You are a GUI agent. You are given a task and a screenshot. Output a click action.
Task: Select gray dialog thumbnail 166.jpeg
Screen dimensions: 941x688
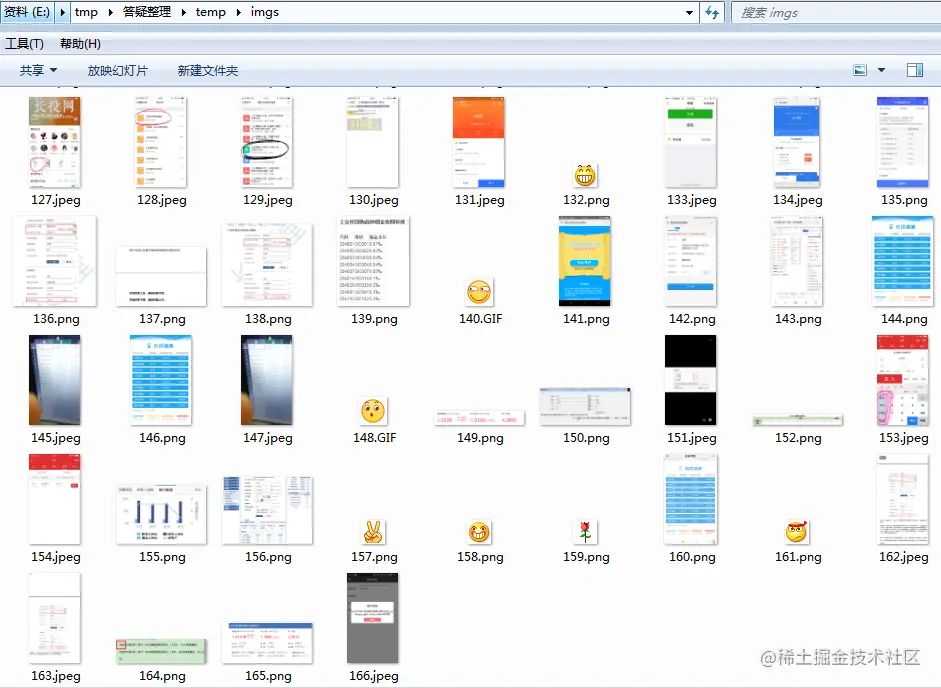click(373, 618)
